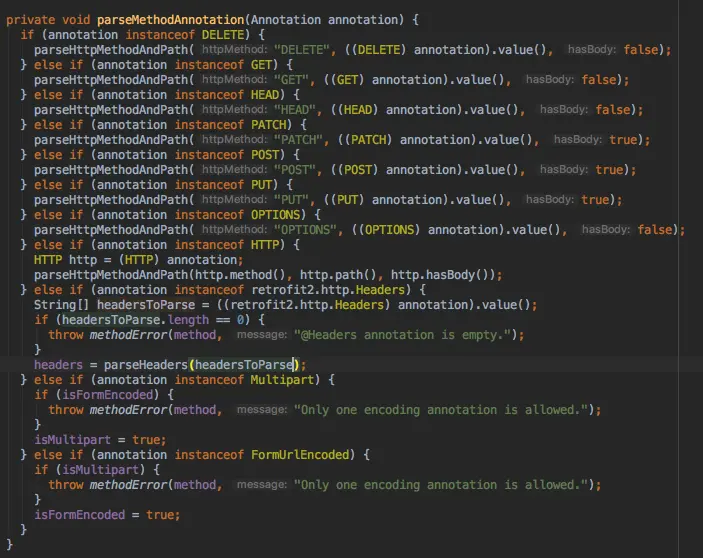Click DELETE in the 'instanceof DELETE' condition
703x558 pixels.
223,35
